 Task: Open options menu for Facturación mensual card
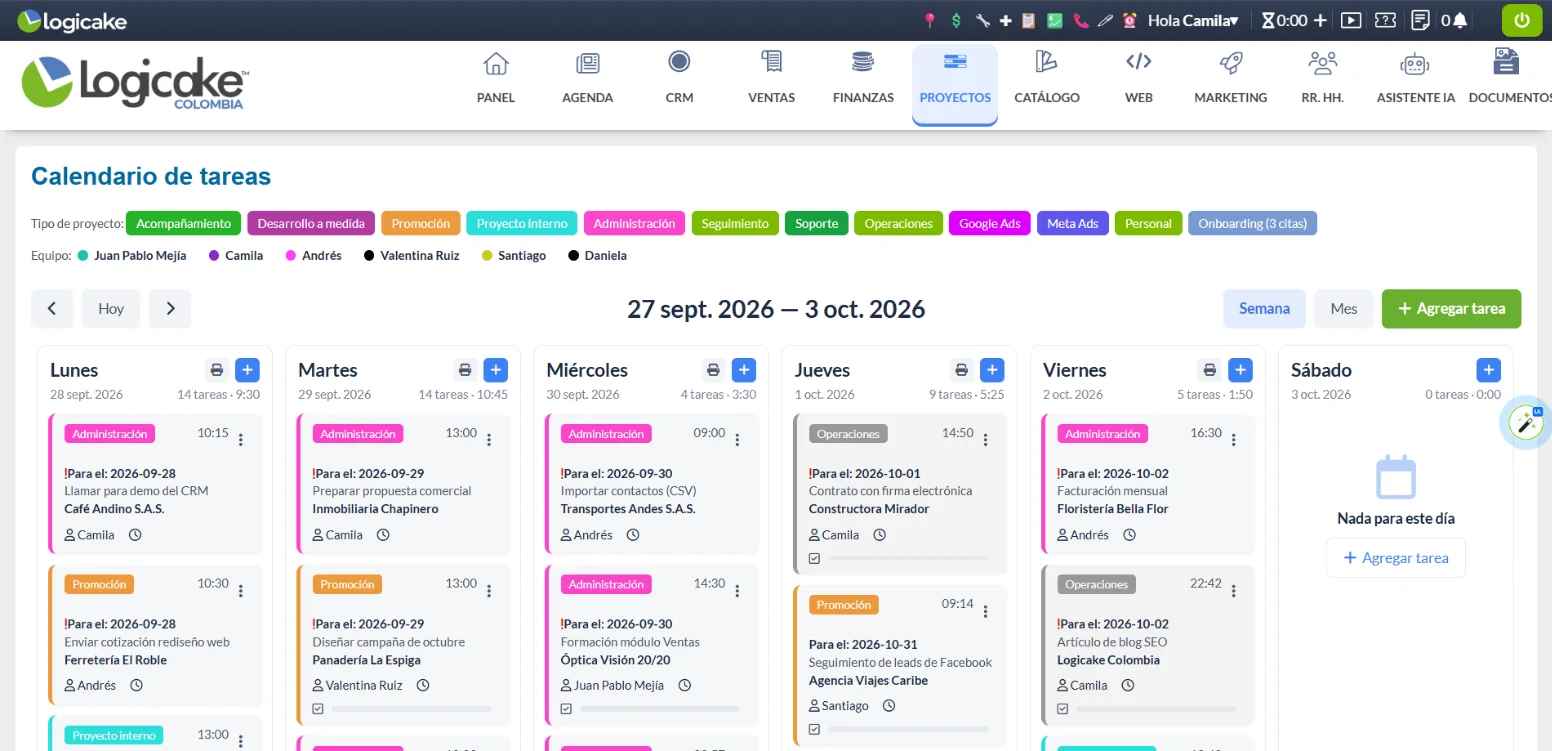1234,439
